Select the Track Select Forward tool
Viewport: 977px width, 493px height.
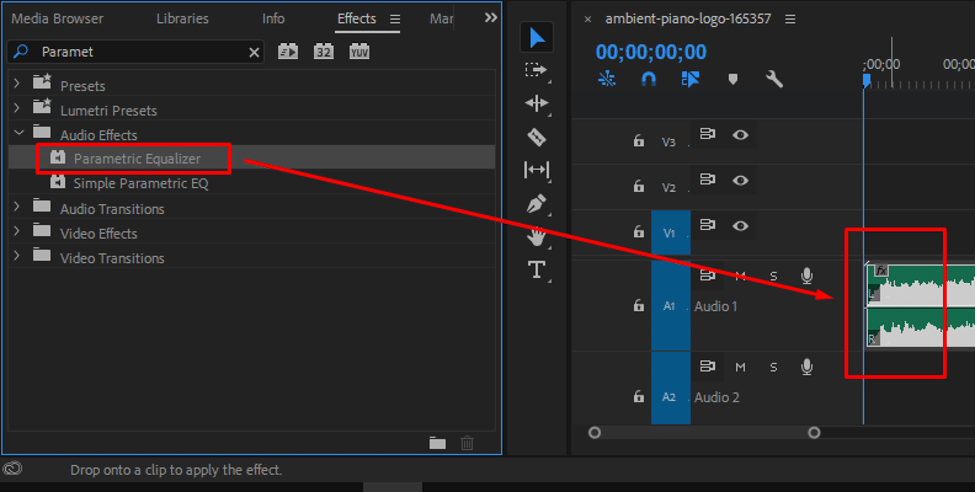click(536, 70)
